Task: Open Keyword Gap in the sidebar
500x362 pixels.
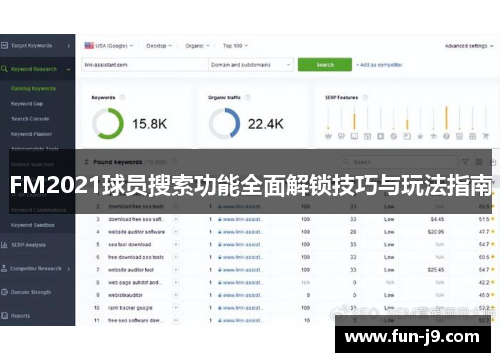Action: click(27, 104)
